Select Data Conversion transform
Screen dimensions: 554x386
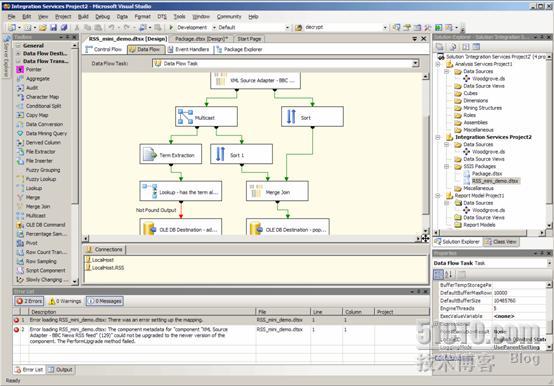tap(44, 124)
